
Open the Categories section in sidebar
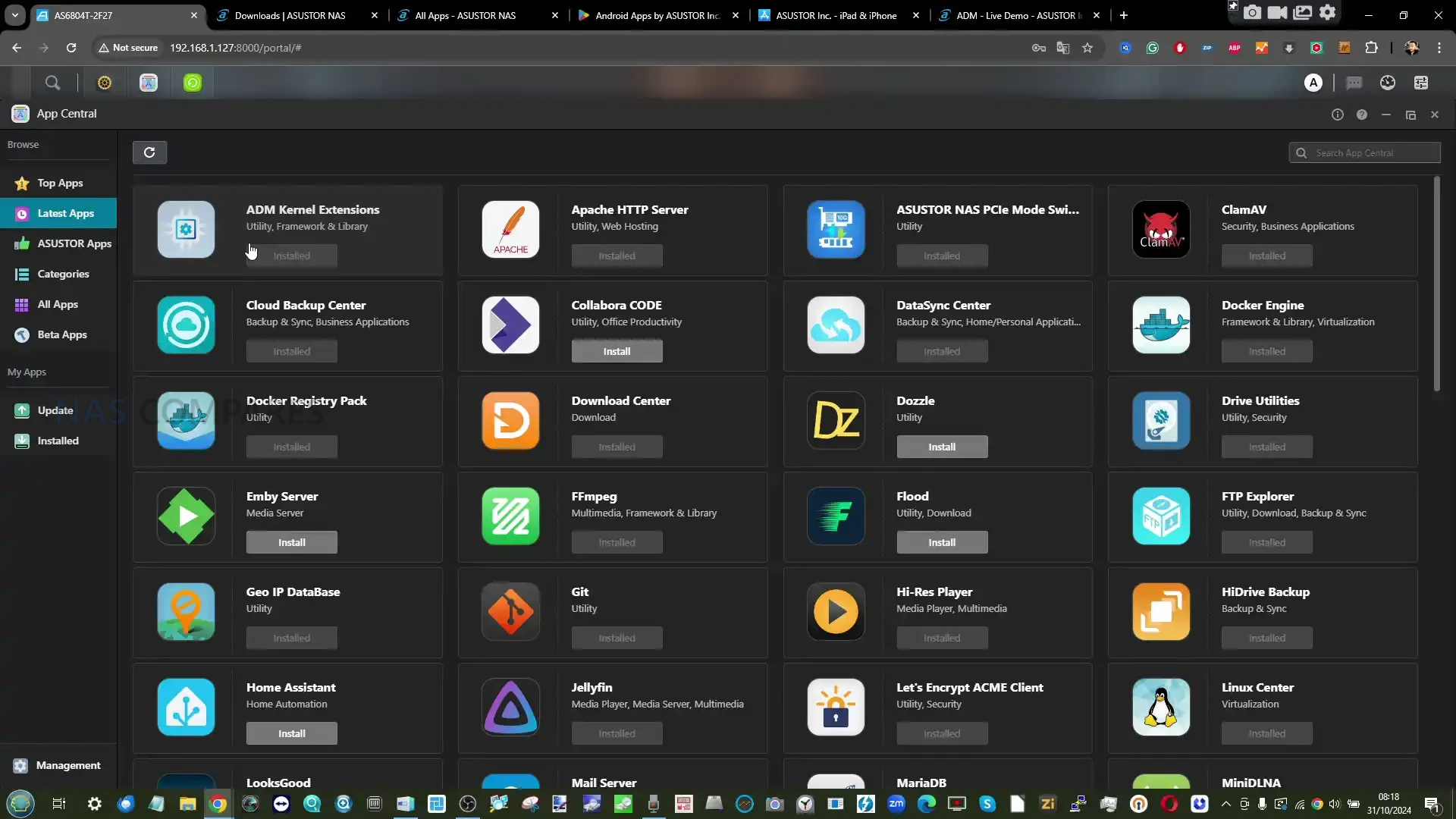click(x=63, y=274)
